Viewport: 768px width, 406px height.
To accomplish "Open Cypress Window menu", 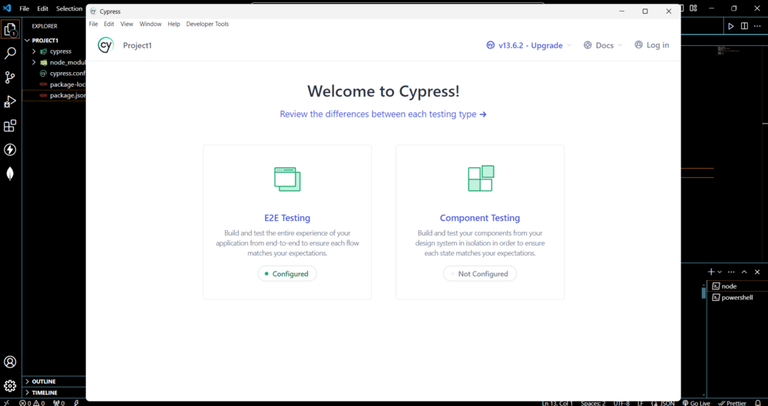I will [x=150, y=24].
